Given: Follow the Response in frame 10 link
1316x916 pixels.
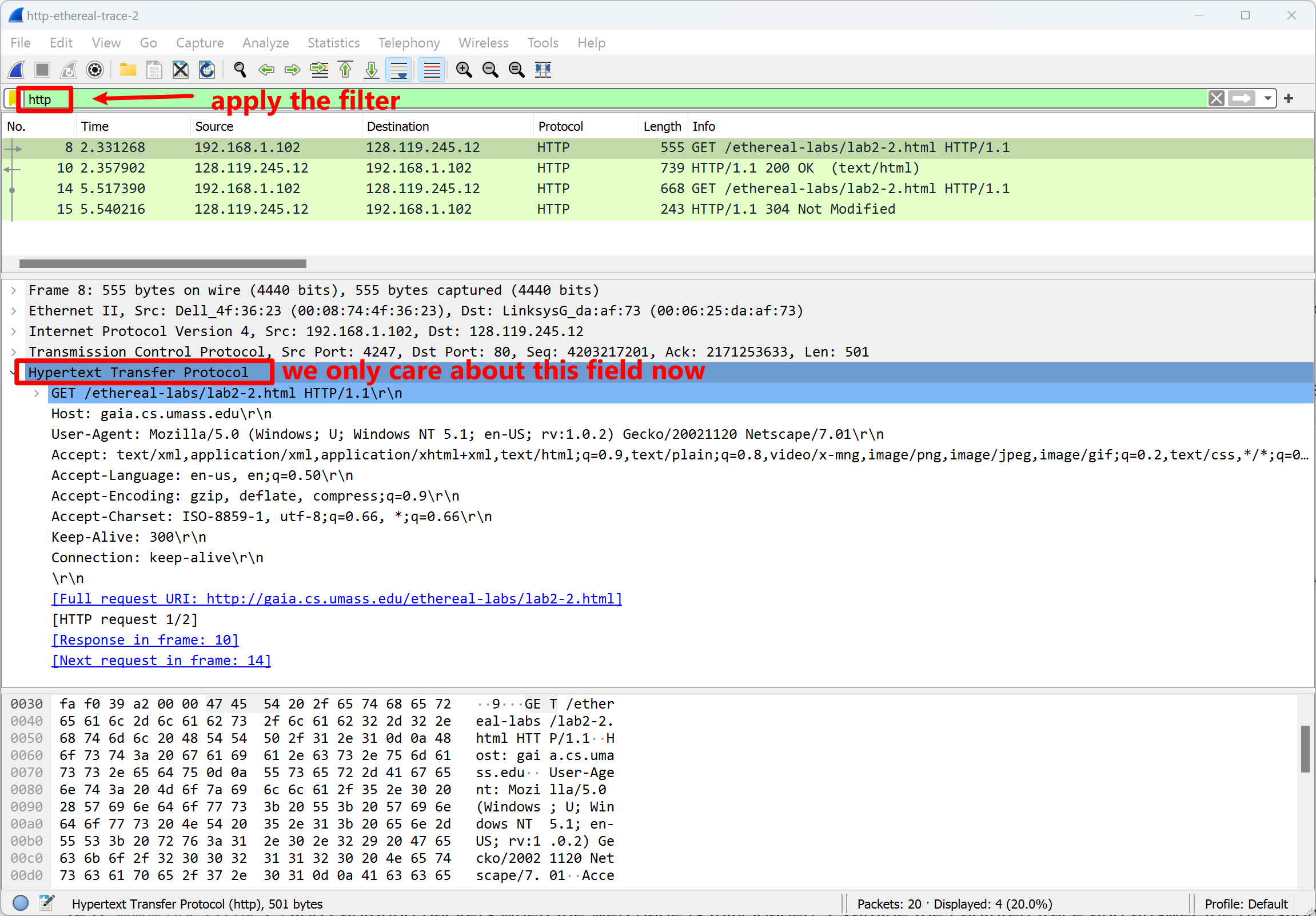Looking at the screenshot, I should tap(145, 639).
